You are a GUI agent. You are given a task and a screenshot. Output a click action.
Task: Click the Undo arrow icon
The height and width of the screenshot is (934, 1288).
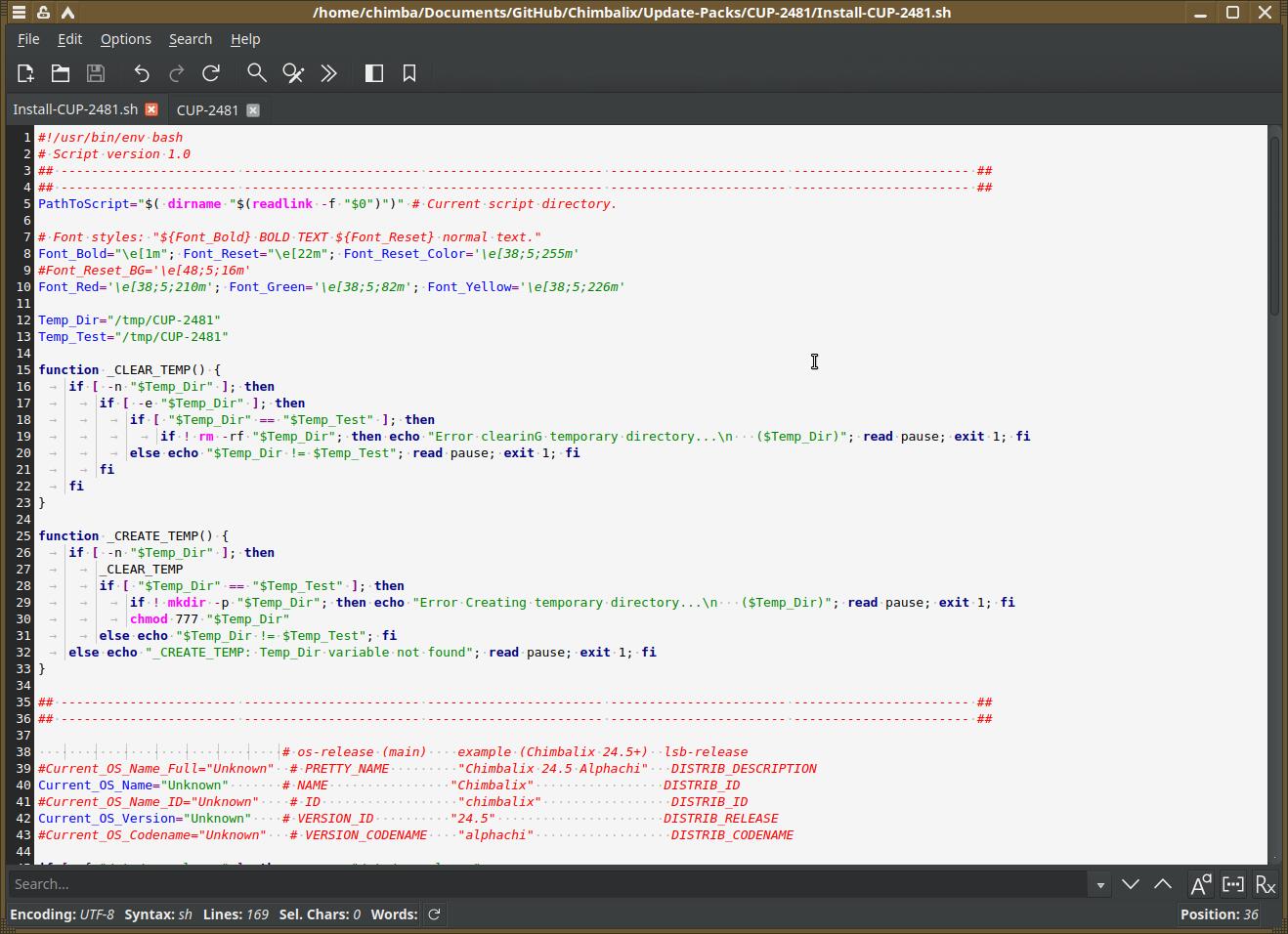[142, 73]
